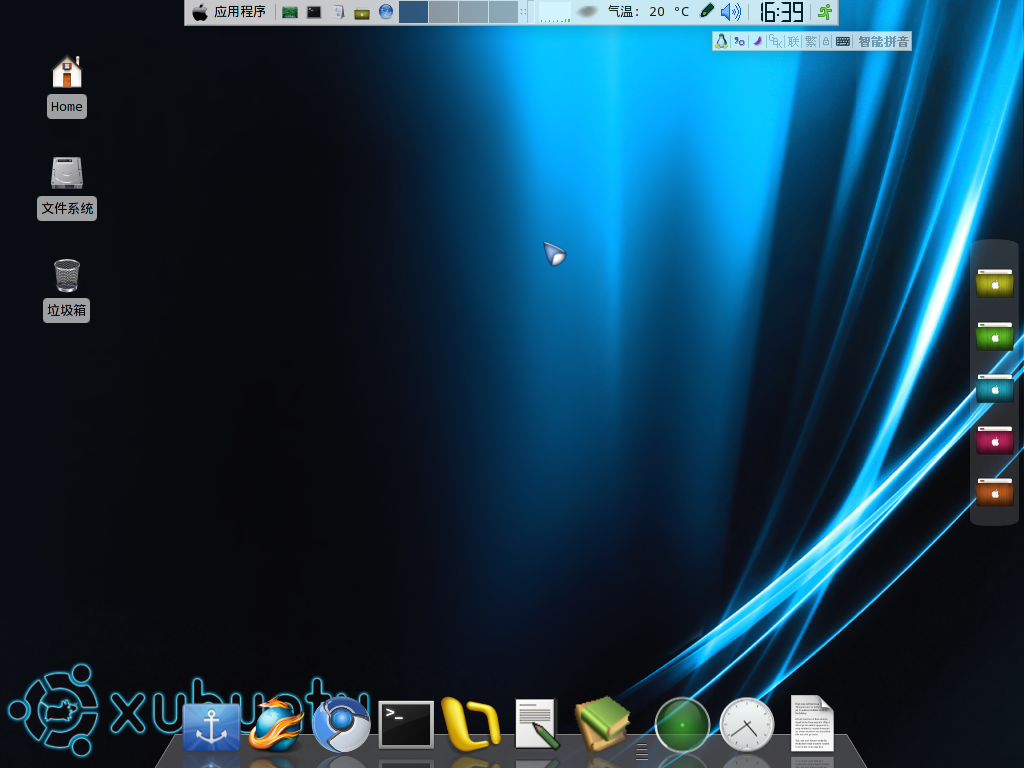Open the 文件系统 file system desktop icon

[x=67, y=188]
